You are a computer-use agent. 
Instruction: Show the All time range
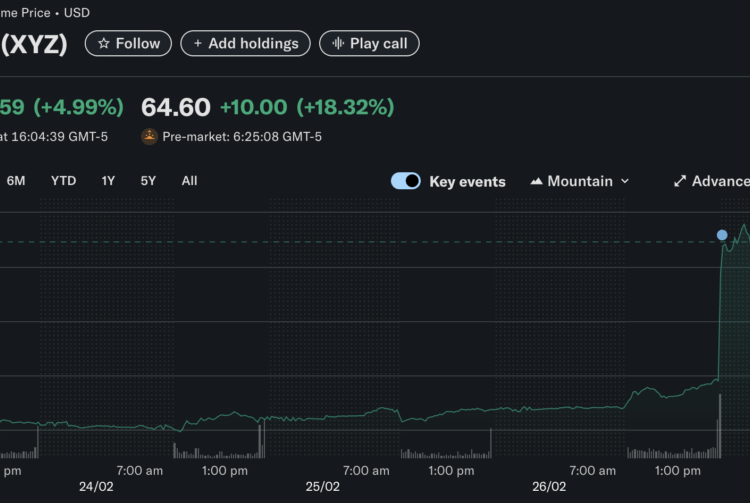pos(189,181)
